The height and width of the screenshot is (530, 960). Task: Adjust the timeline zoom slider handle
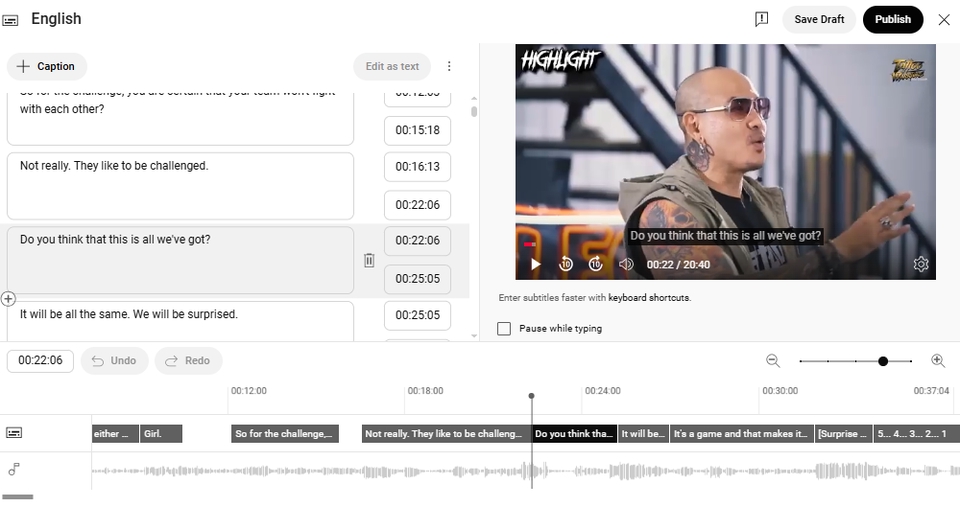point(883,361)
